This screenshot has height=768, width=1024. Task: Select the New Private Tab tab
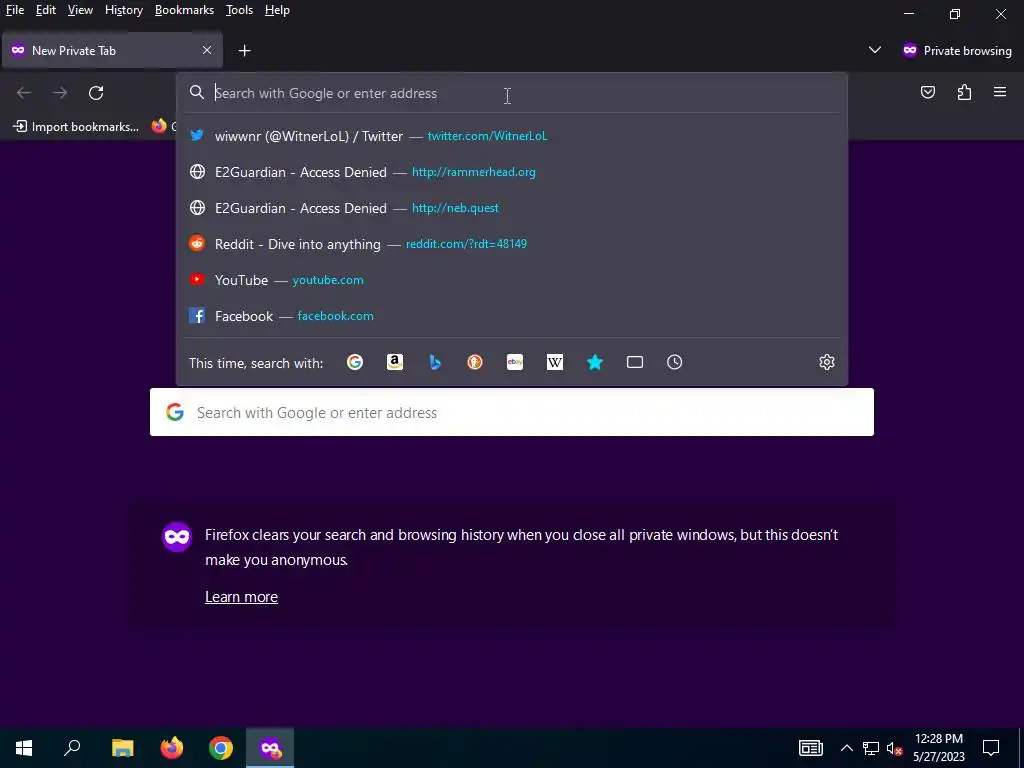click(112, 50)
